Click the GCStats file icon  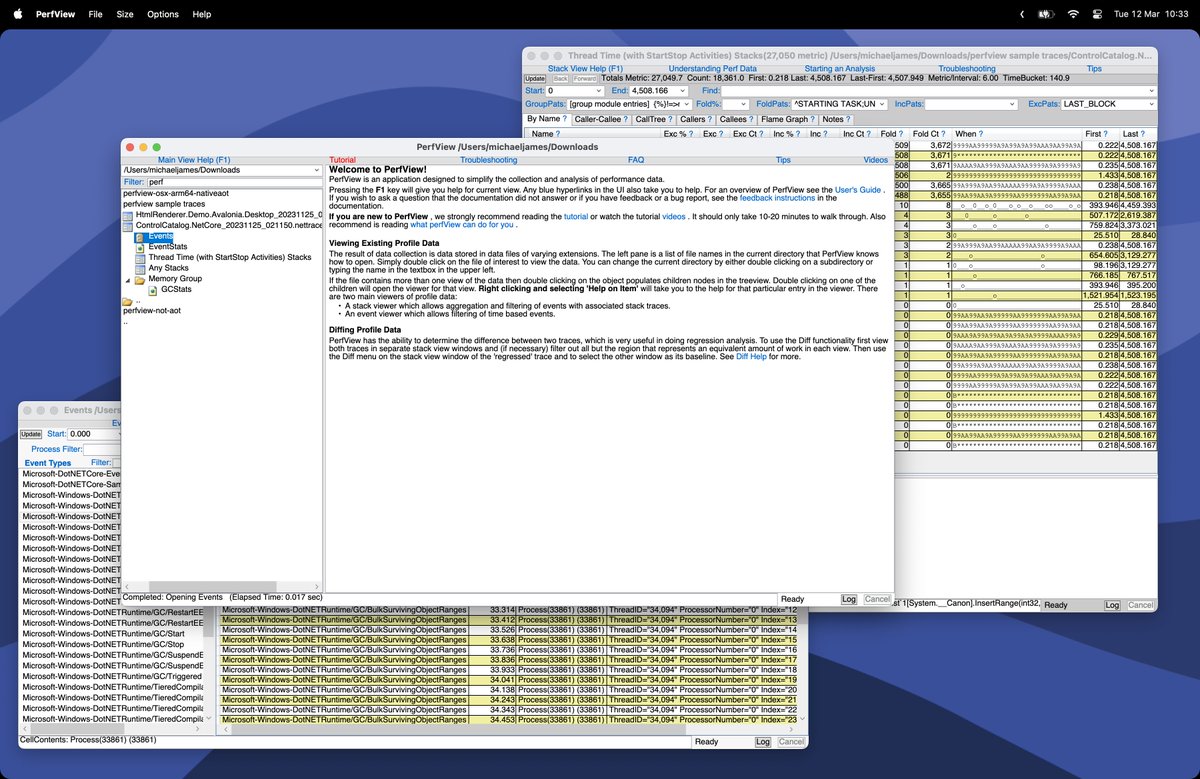[x=153, y=290]
